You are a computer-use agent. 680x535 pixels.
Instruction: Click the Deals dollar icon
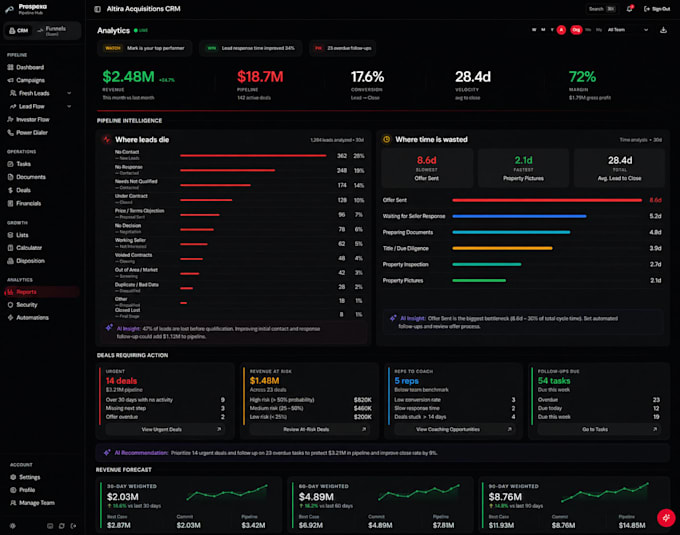(10, 190)
